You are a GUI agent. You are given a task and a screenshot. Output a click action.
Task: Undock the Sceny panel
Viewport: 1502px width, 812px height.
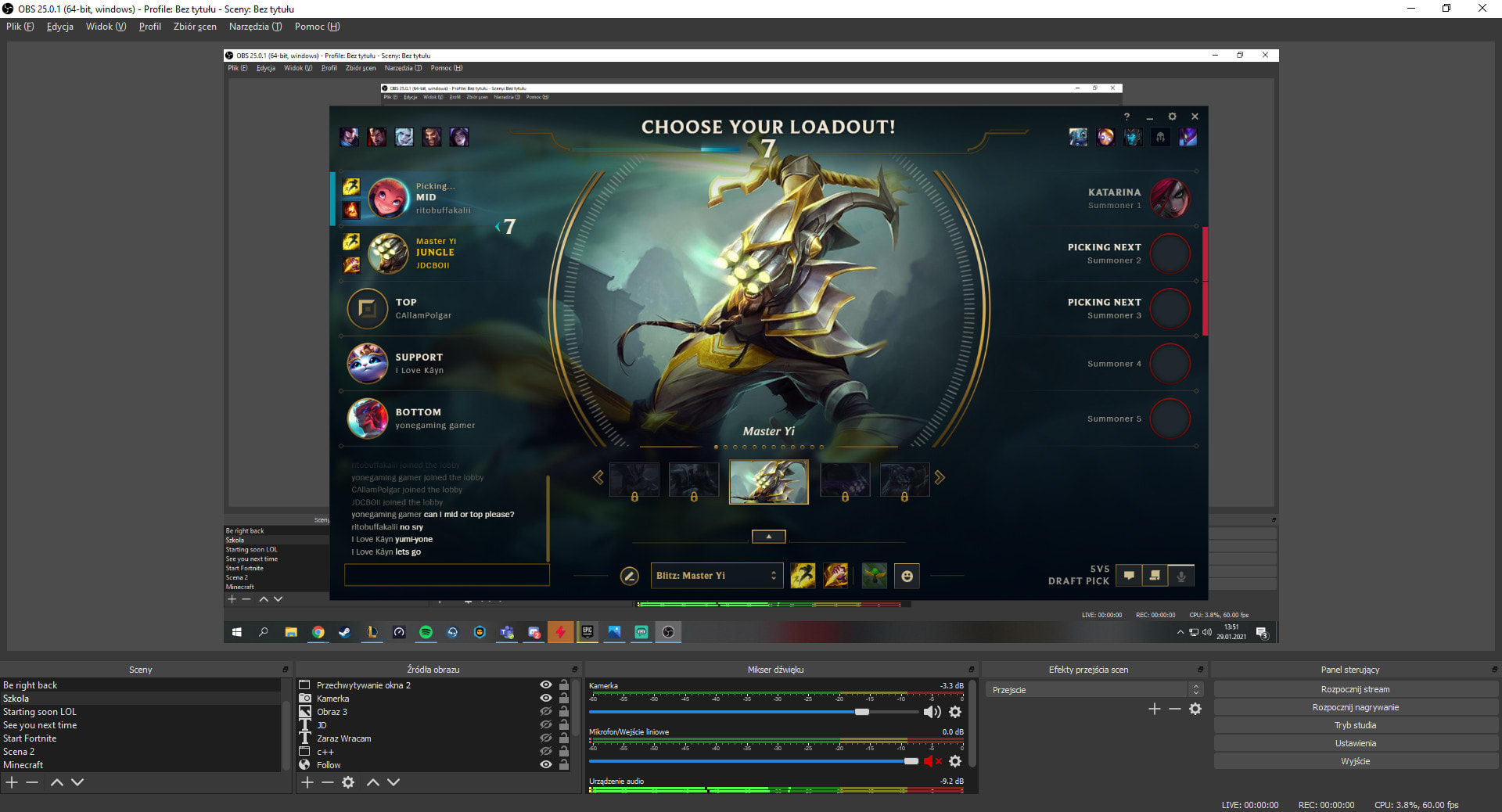pyautogui.click(x=286, y=670)
